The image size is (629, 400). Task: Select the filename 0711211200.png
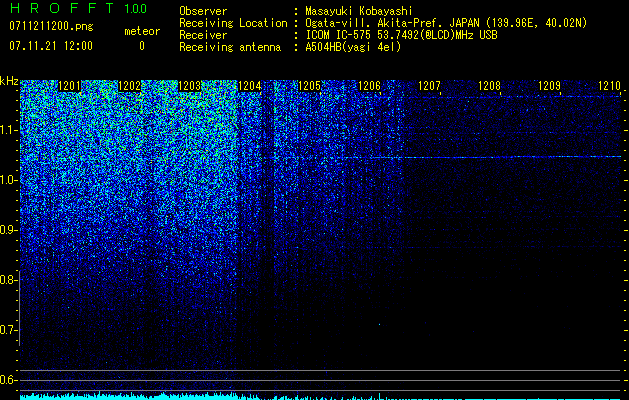[51, 27]
